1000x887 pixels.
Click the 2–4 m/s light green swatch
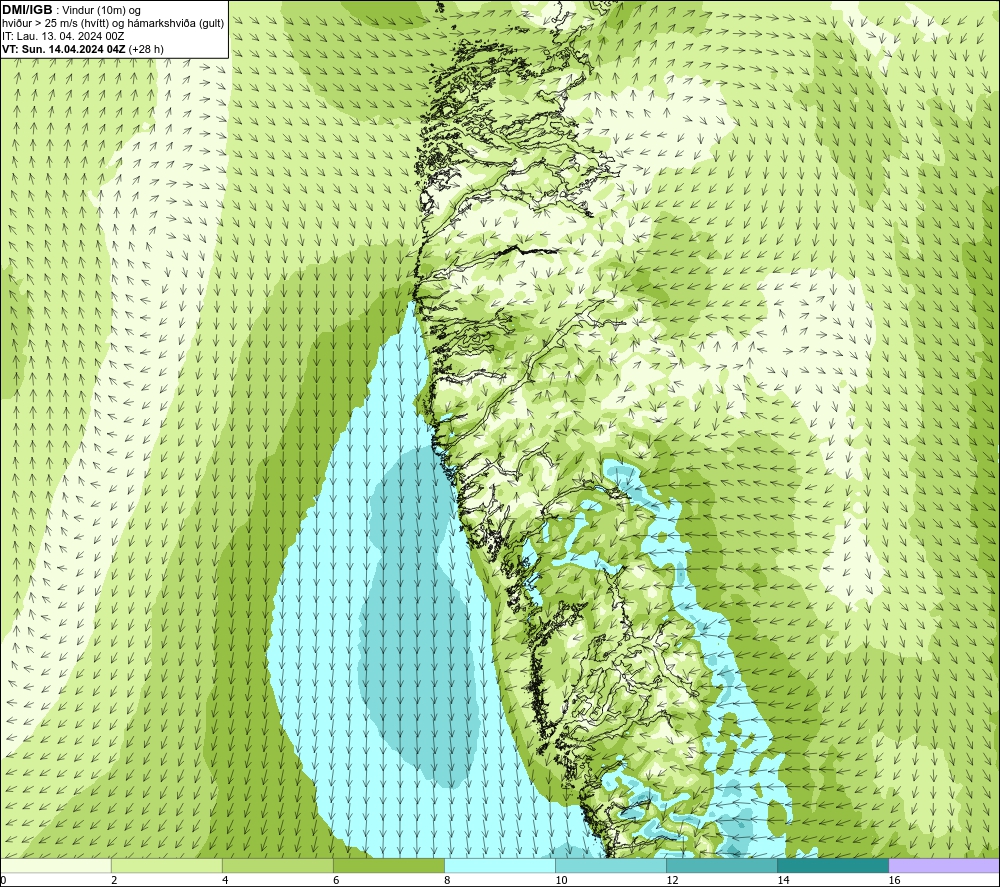(166, 865)
